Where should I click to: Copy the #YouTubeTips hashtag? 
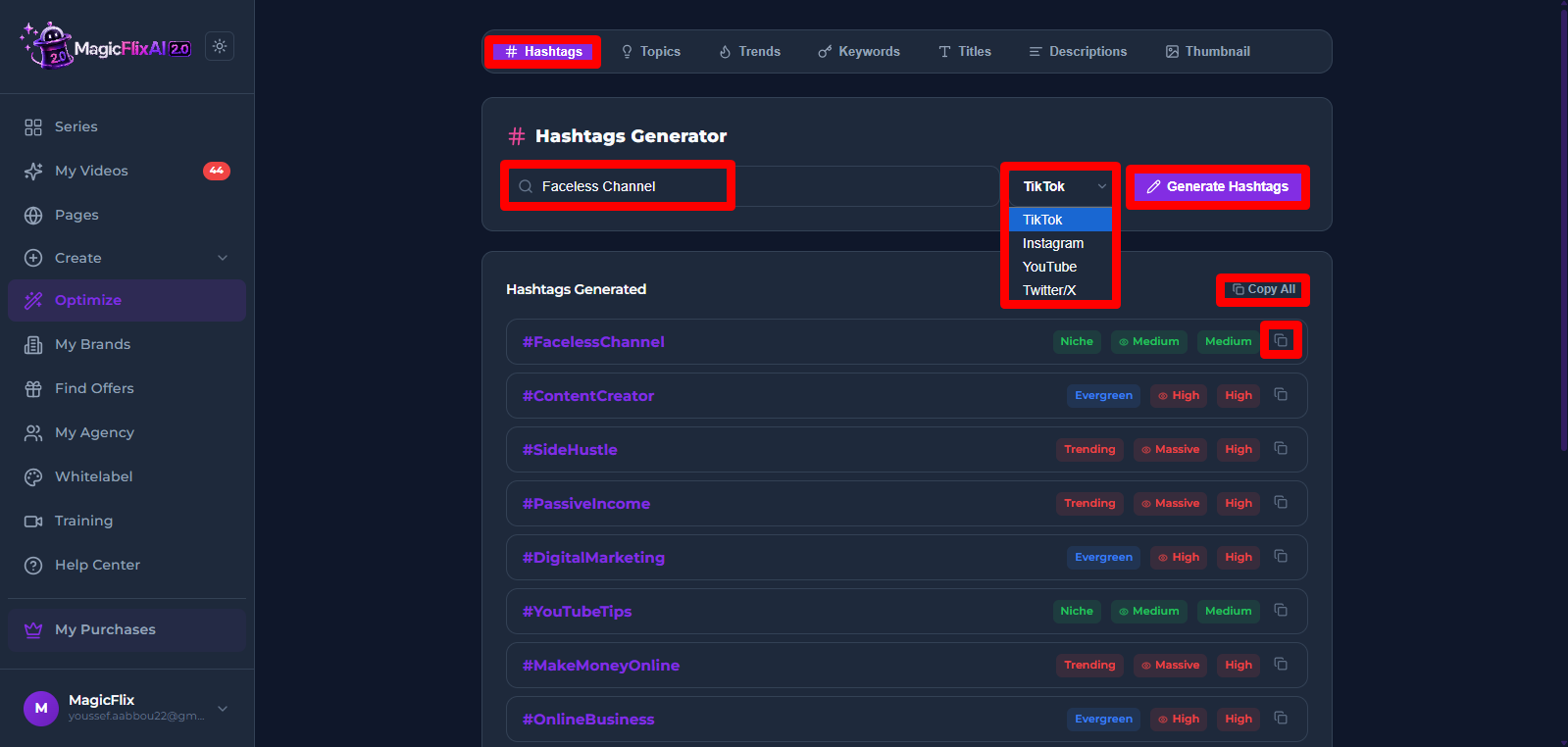coord(1281,610)
